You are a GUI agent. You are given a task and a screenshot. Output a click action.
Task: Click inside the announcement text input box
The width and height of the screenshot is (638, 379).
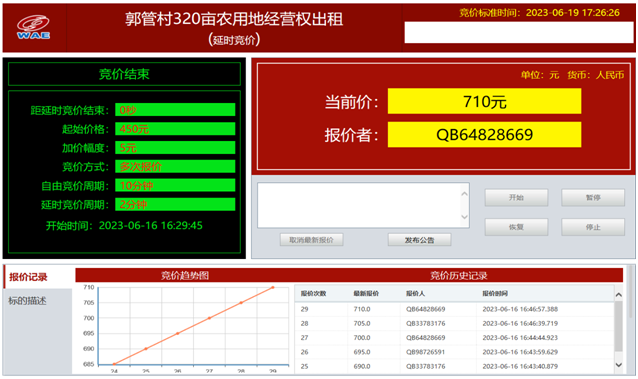[358, 205]
